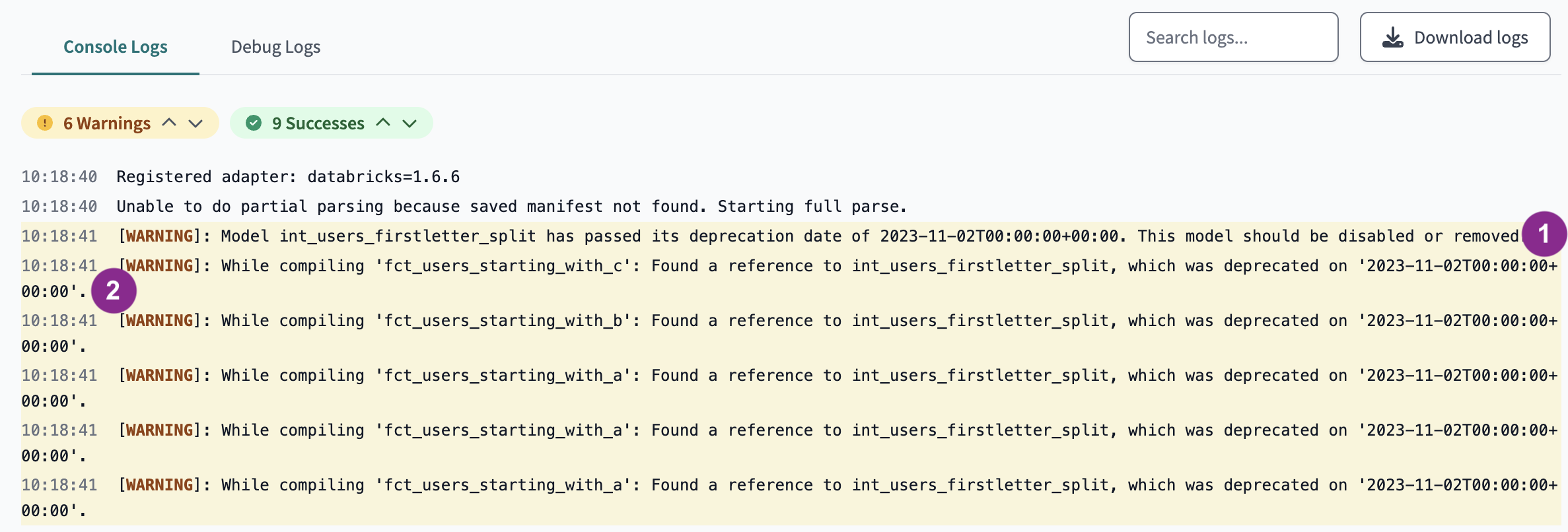The width and height of the screenshot is (1568, 532).
Task: Click the green success checkmark icon
Action: point(254,123)
